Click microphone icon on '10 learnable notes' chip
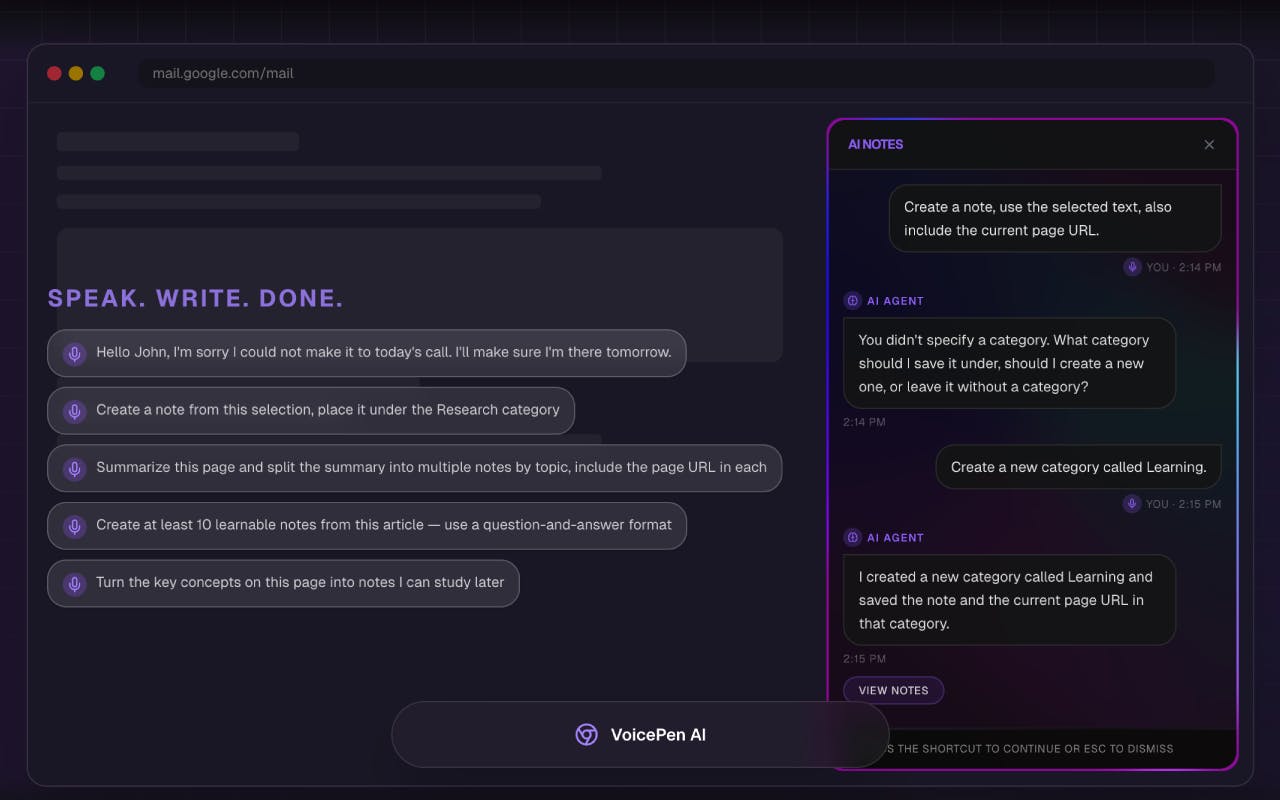This screenshot has height=800, width=1280. [74, 526]
